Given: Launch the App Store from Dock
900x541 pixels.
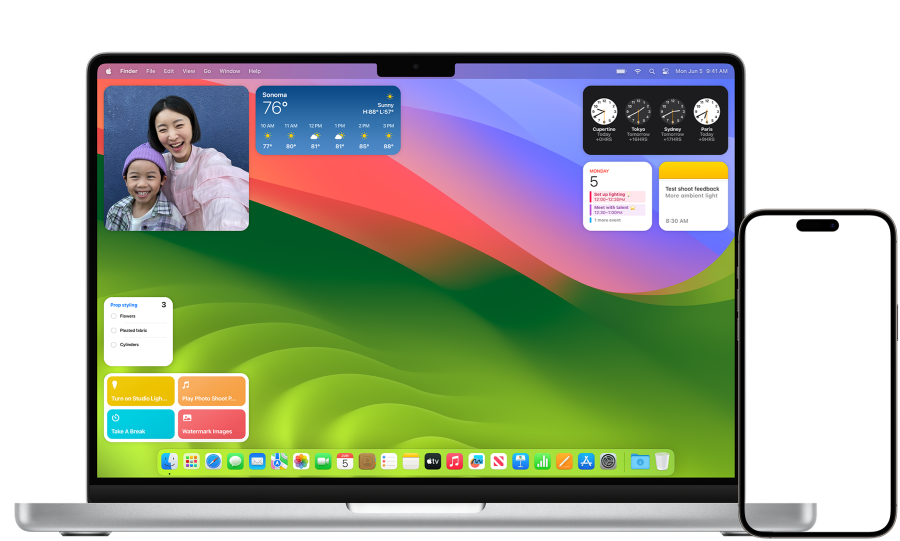Looking at the screenshot, I should 586,461.
